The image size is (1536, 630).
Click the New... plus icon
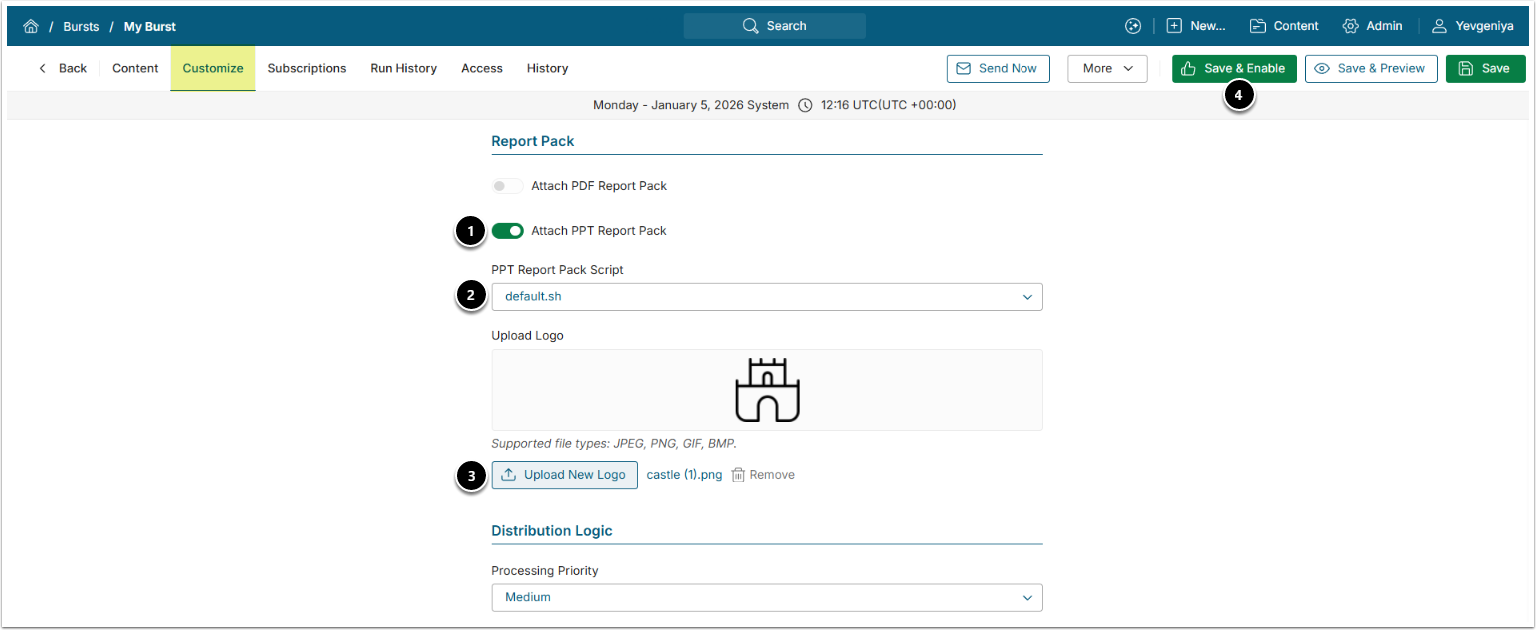[1174, 26]
